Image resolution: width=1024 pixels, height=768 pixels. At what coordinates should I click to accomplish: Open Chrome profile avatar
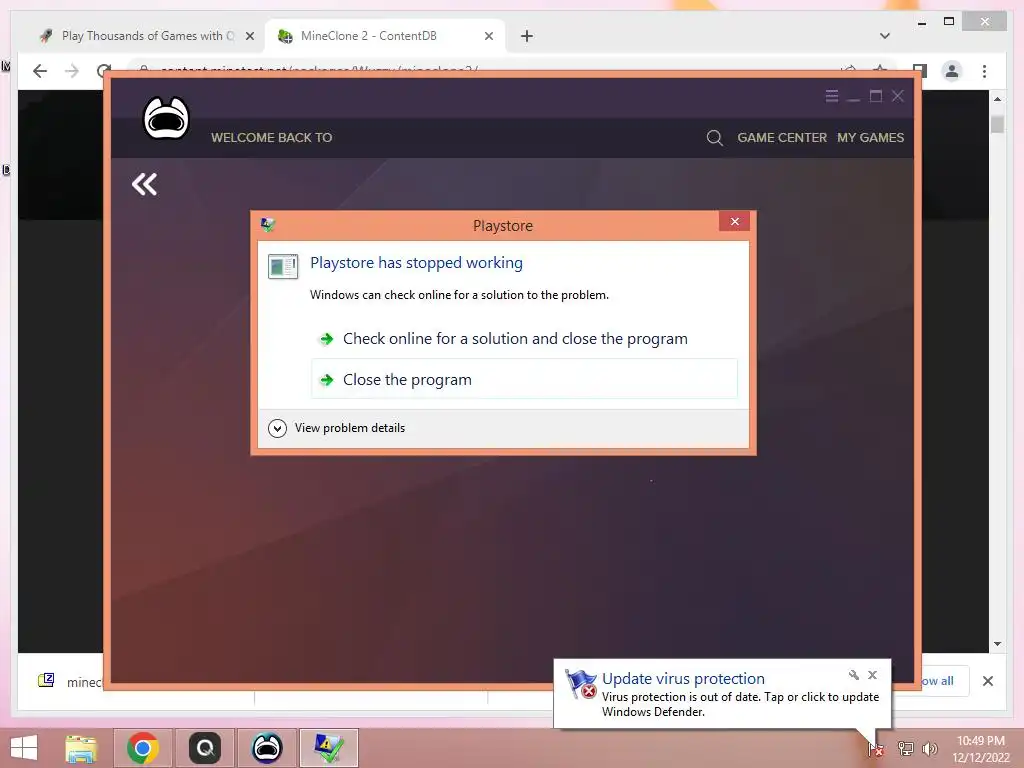tap(952, 71)
